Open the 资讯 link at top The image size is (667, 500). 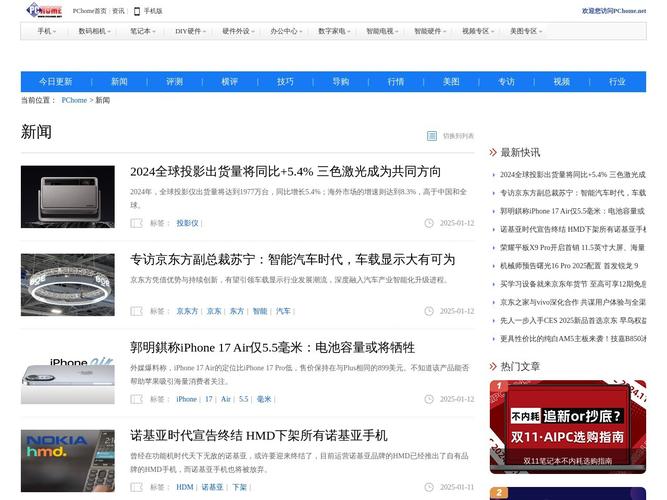[118, 11]
